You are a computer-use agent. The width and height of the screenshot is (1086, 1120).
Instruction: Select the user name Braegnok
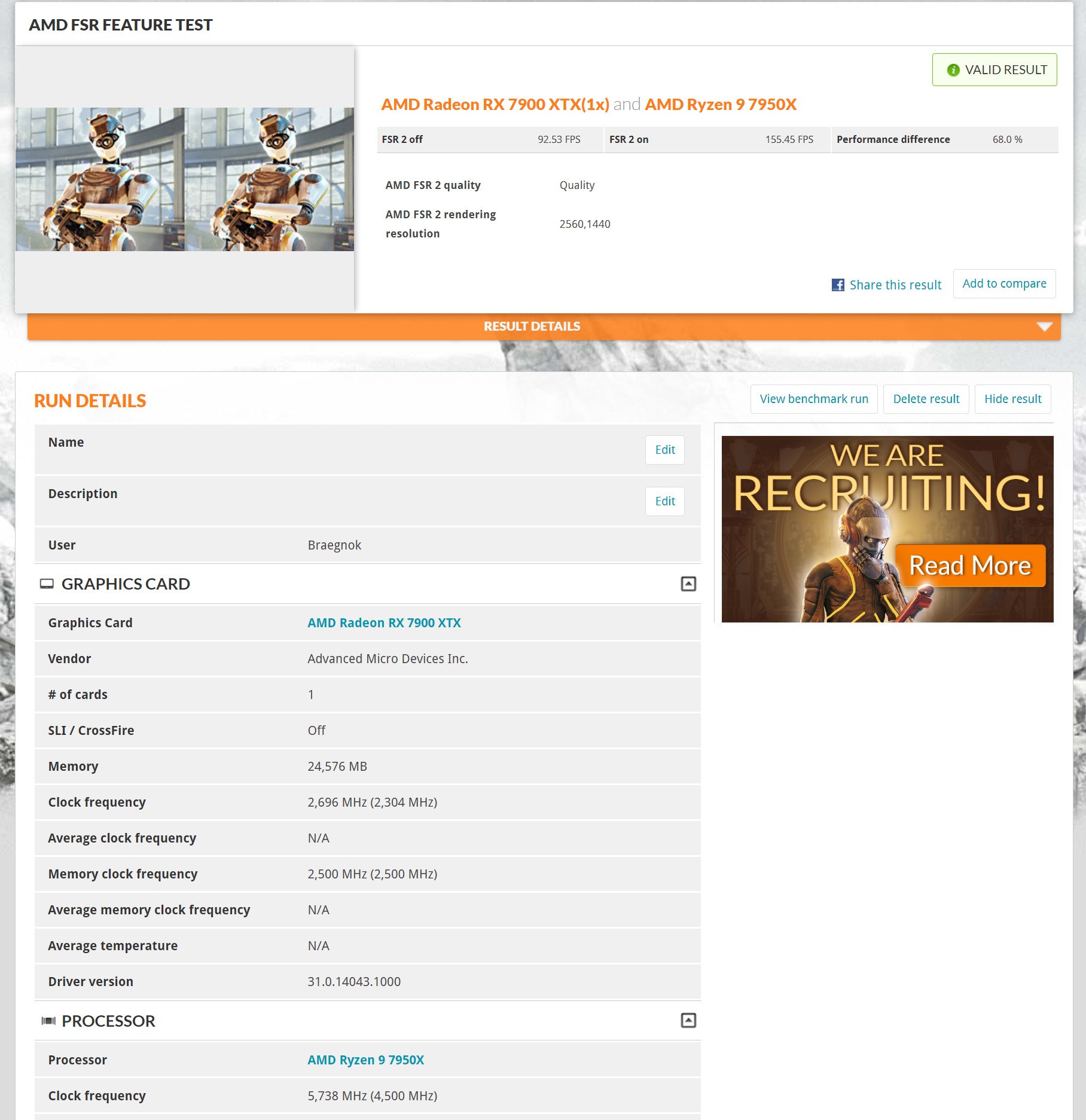click(x=334, y=545)
